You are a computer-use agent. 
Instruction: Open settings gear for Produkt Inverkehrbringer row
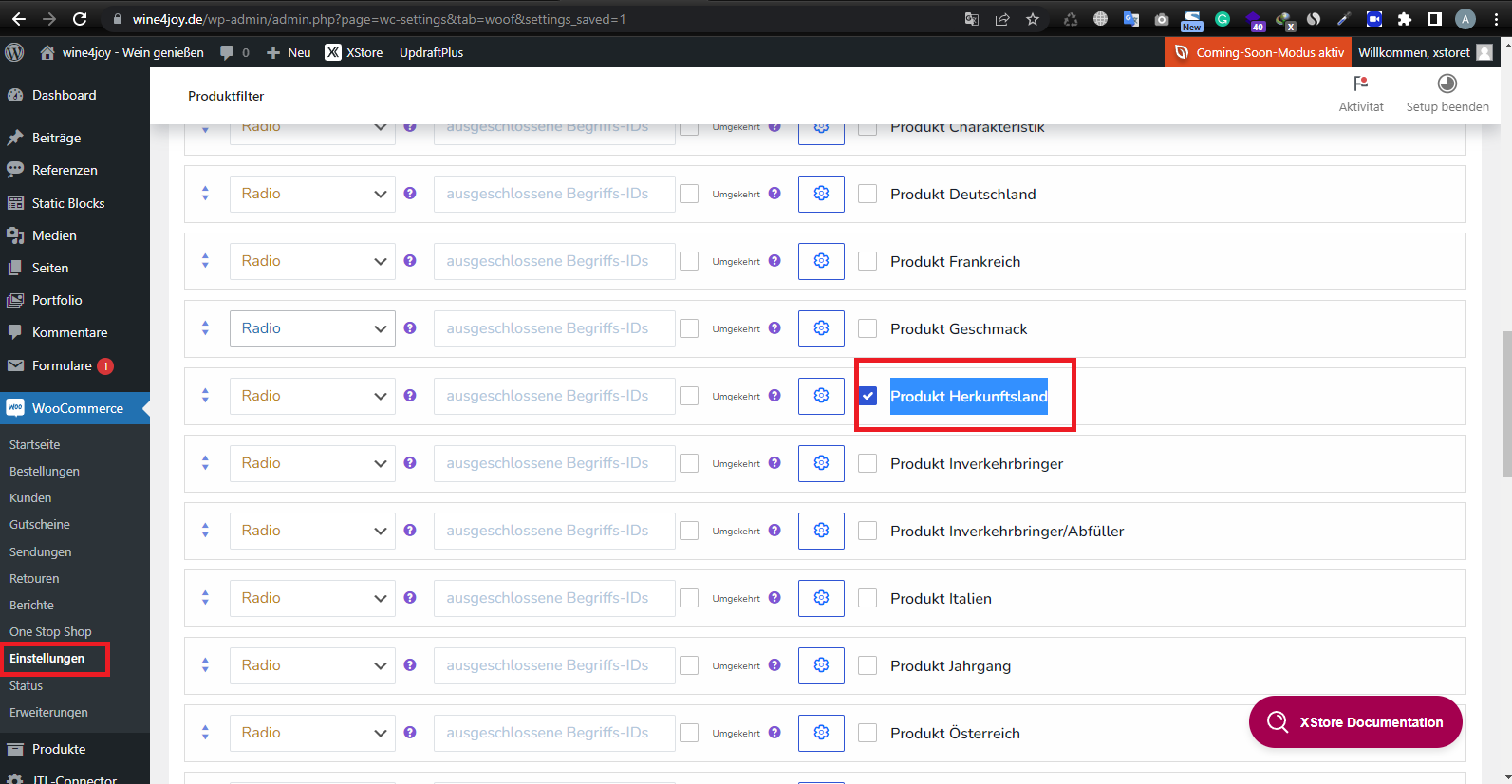pos(821,463)
